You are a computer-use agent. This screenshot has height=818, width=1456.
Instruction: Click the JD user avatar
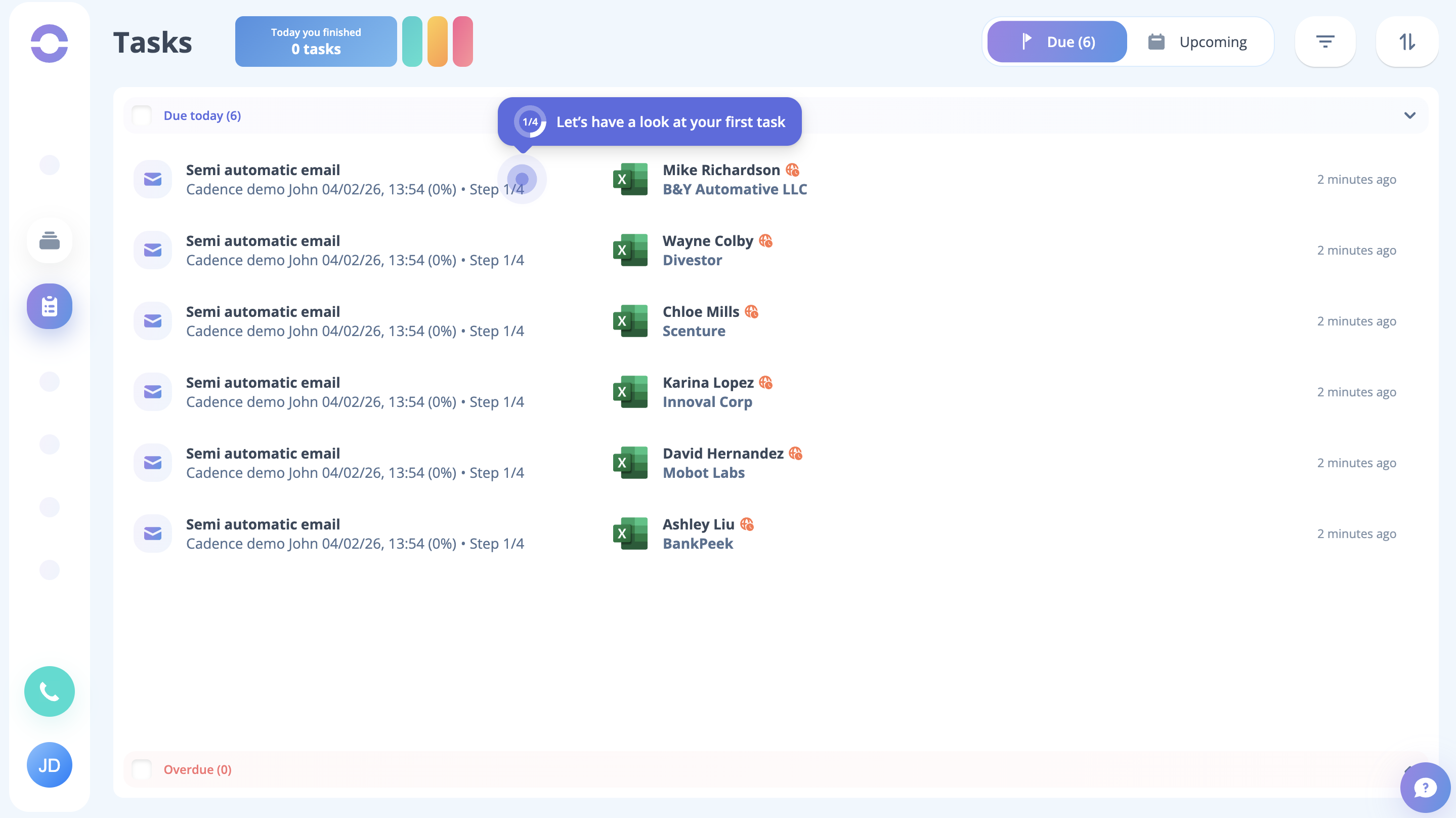point(49,765)
